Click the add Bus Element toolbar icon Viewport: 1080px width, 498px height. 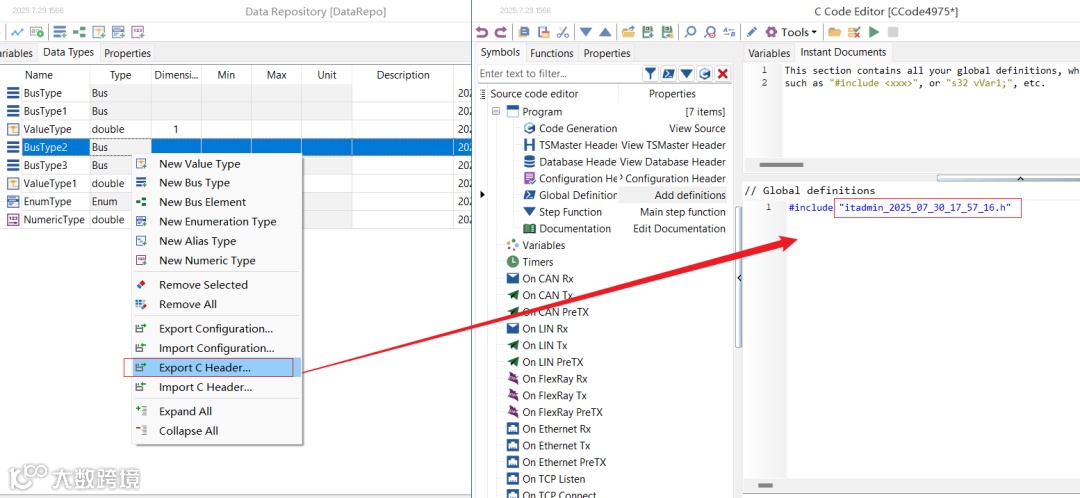click(x=79, y=32)
